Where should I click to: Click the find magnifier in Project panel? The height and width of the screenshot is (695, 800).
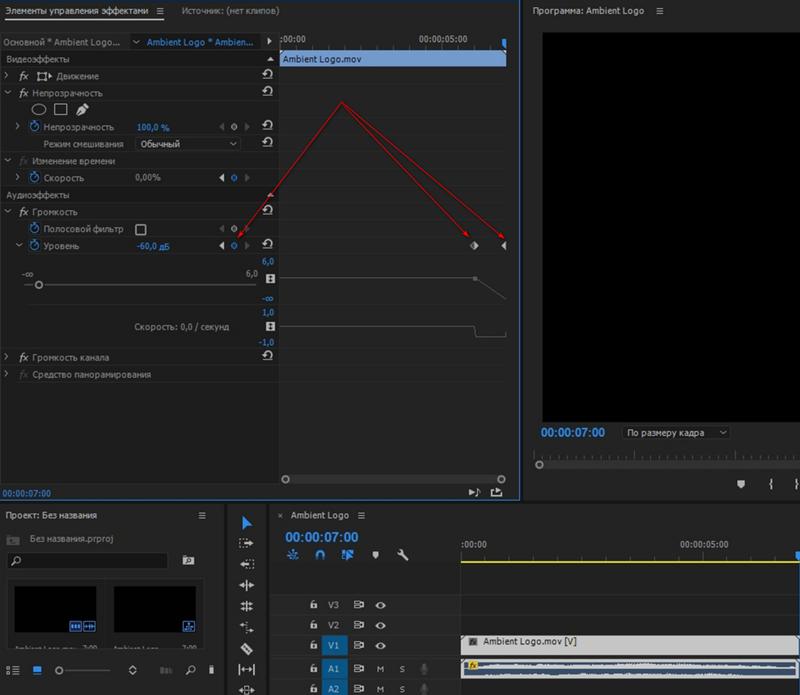pyautogui.click(x=190, y=670)
